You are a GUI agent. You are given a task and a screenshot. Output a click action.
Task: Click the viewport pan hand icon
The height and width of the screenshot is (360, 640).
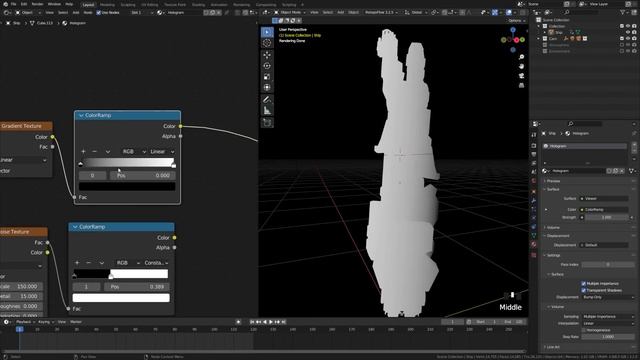521,66
